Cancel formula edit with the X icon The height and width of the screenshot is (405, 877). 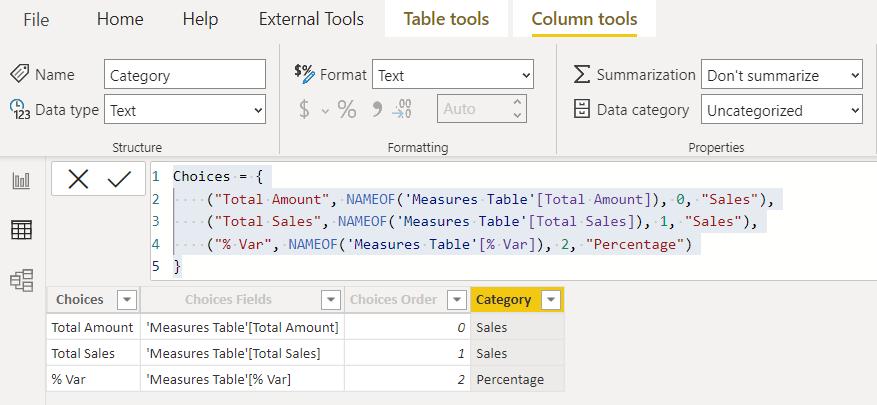(x=78, y=180)
